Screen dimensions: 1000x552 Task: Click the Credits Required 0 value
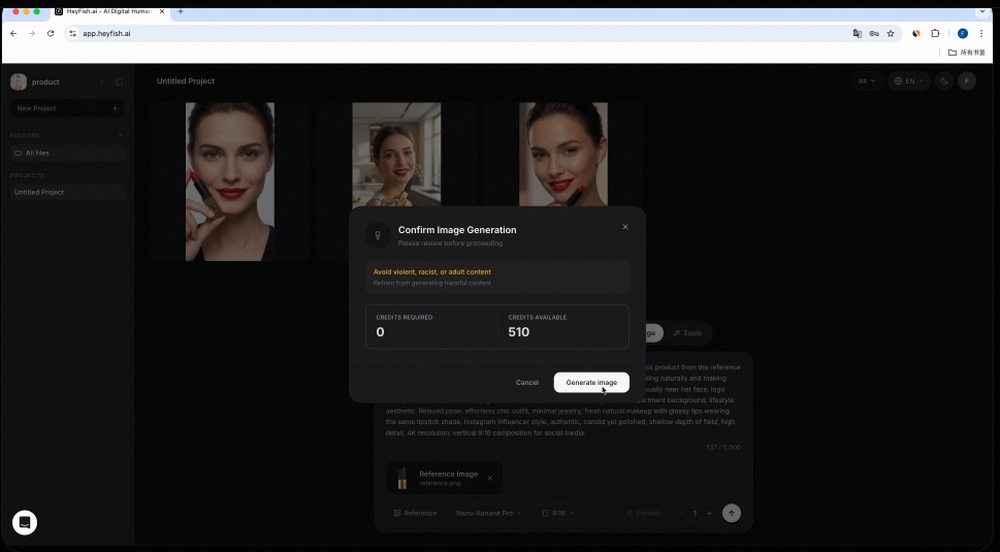point(380,332)
